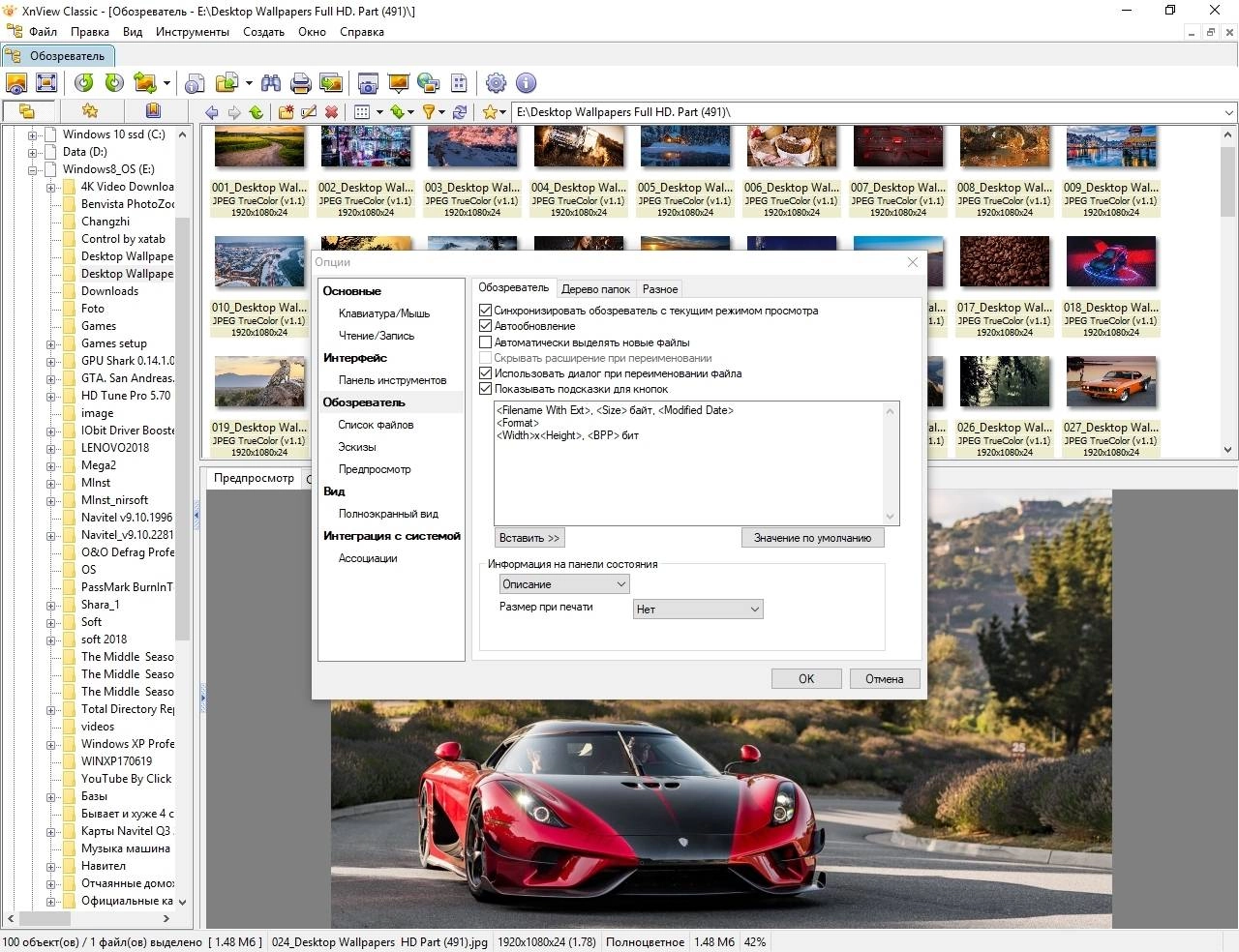The width and height of the screenshot is (1239, 952).
Task: Open the address path dropdown arrow
Action: [x=1228, y=112]
